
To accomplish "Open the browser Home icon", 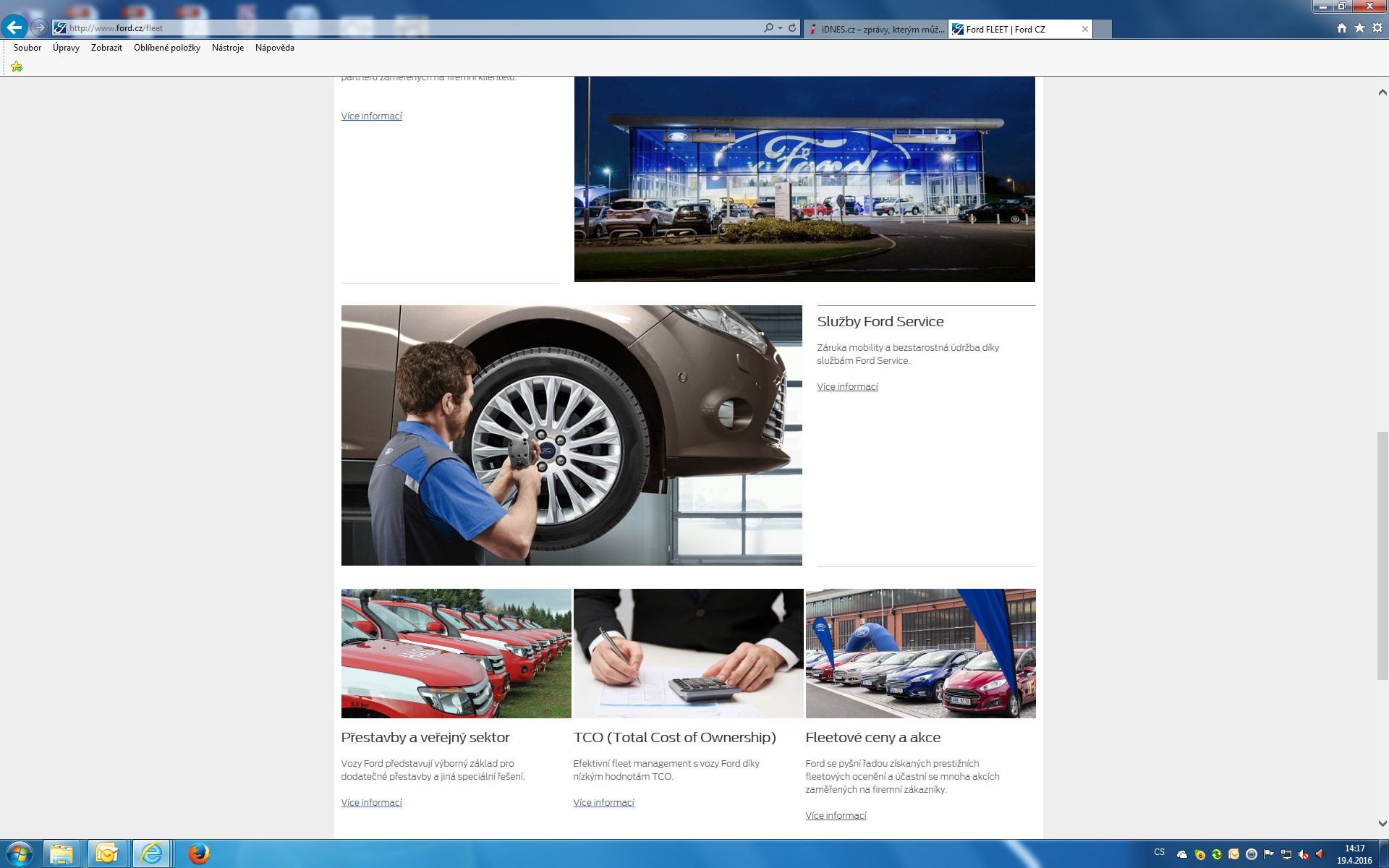I will coord(1342,28).
